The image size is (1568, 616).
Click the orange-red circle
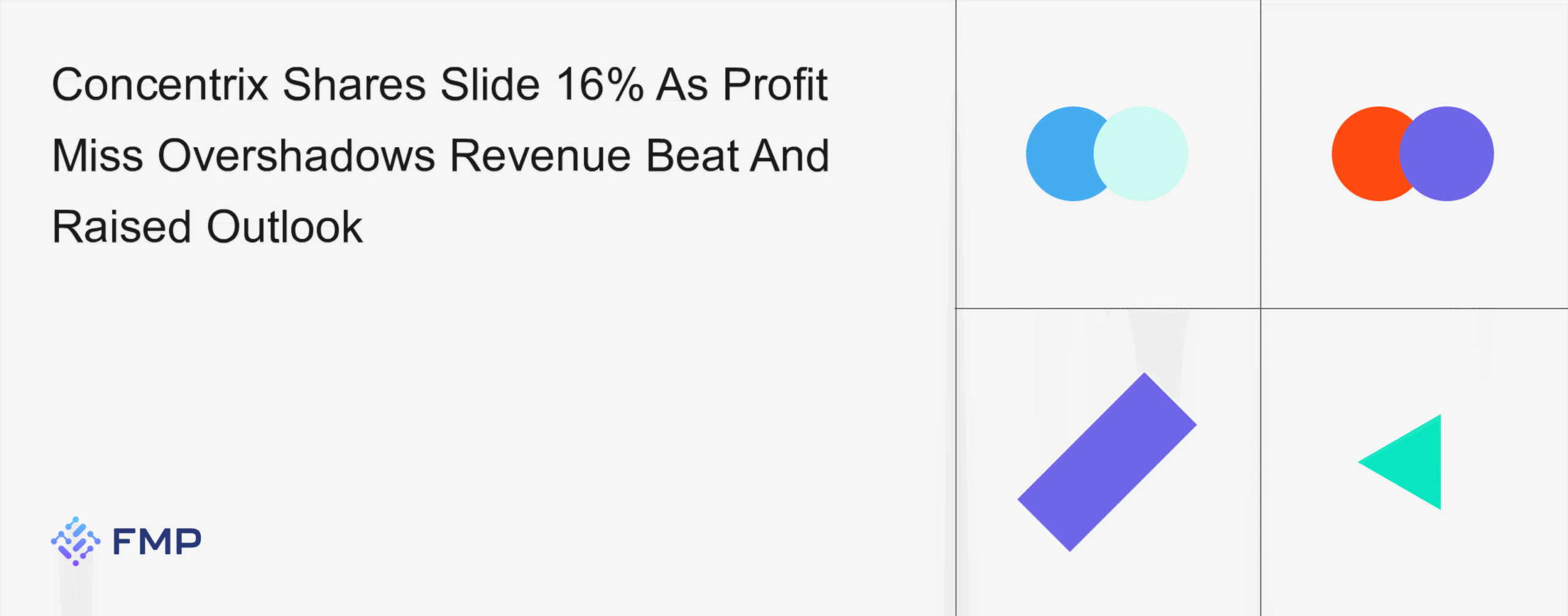click(x=1363, y=154)
